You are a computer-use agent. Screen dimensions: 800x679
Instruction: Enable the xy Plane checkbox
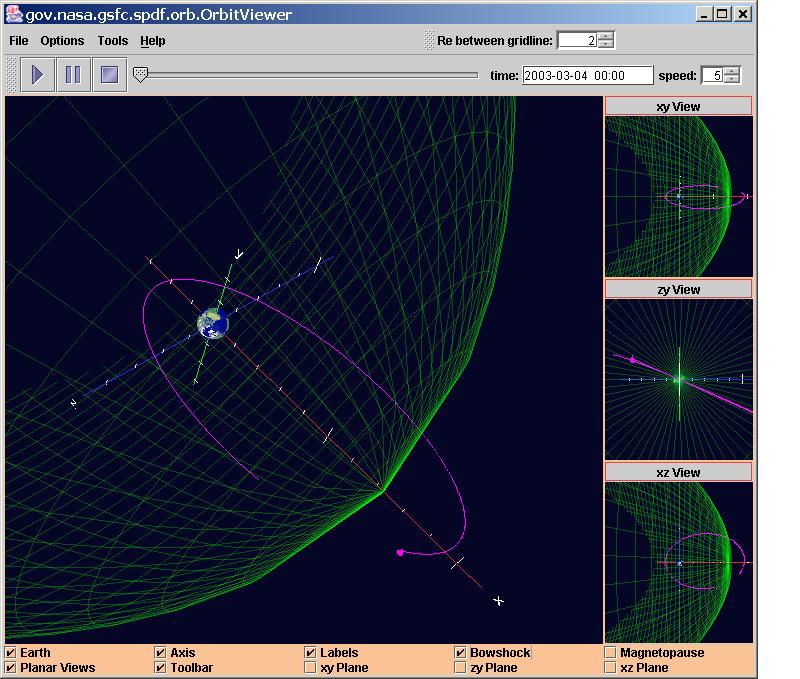[x=310, y=667]
